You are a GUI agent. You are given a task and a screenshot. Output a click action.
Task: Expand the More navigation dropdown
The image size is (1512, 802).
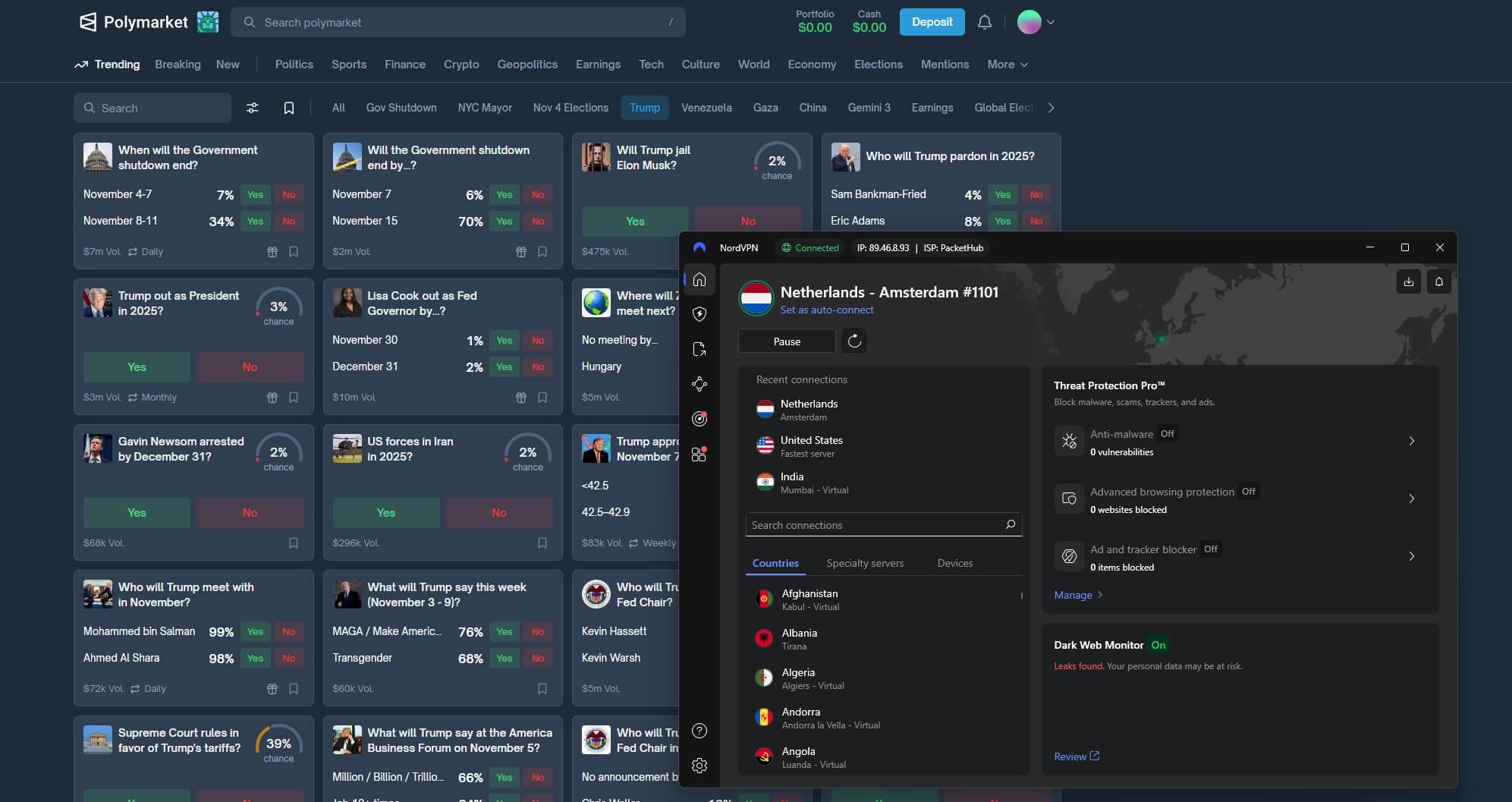click(1007, 64)
